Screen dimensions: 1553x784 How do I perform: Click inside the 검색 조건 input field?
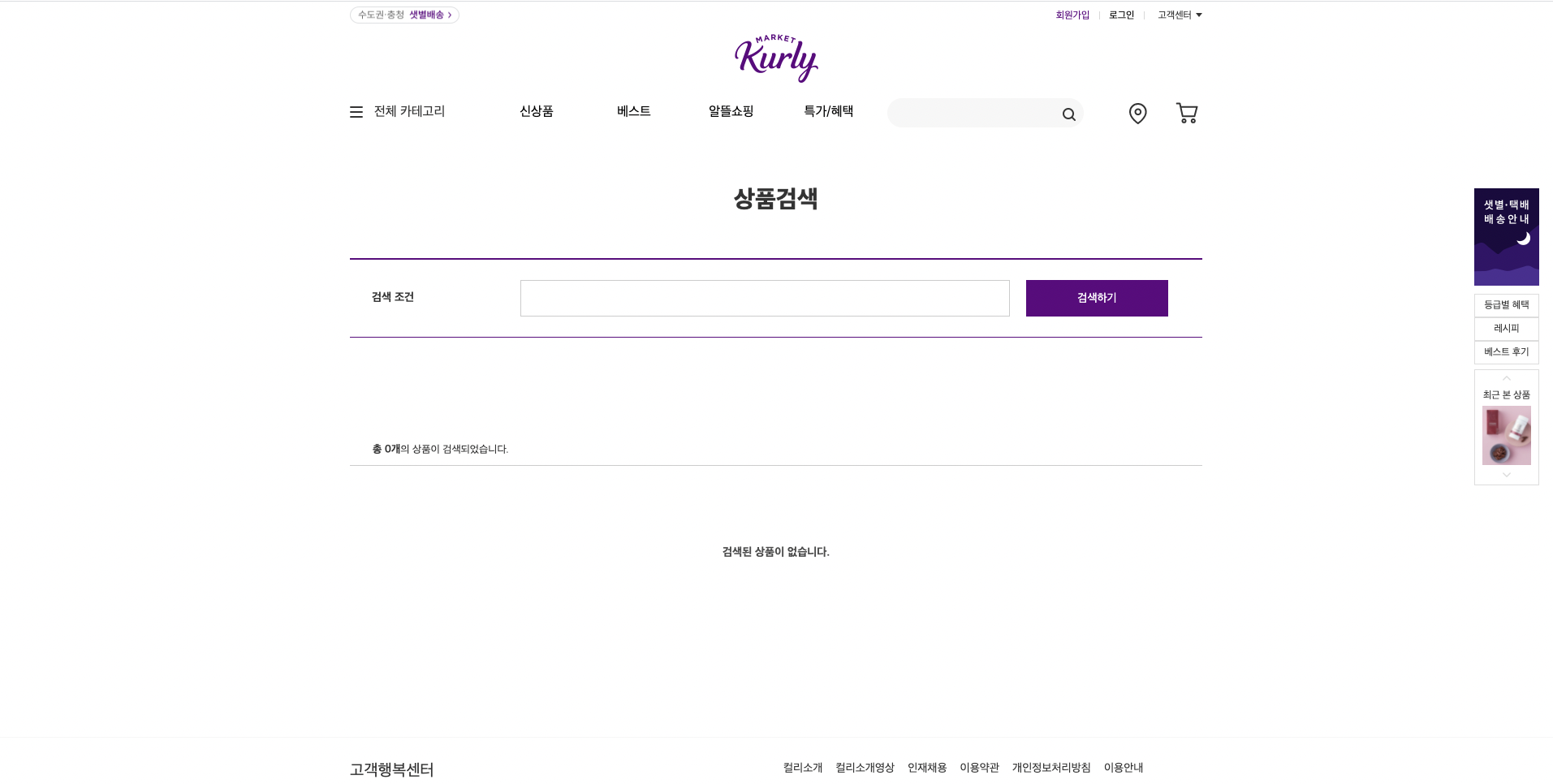pyautogui.click(x=764, y=298)
